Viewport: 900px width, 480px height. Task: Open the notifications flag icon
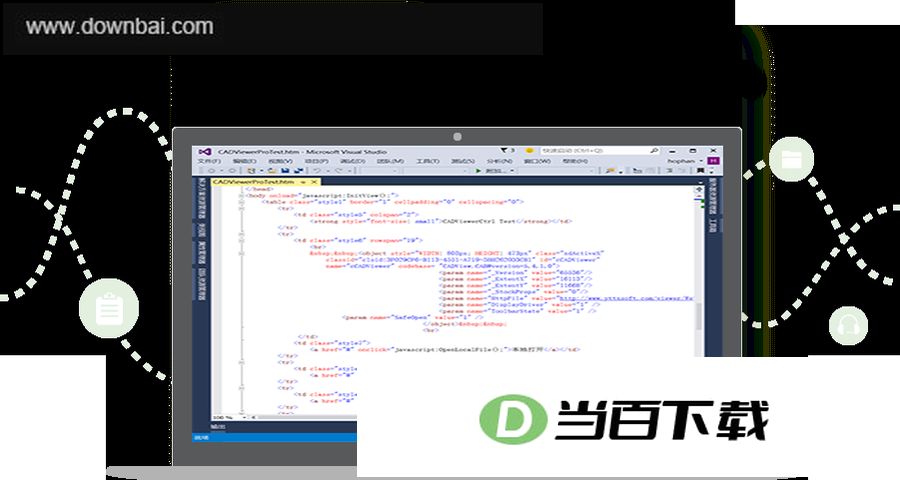505,150
